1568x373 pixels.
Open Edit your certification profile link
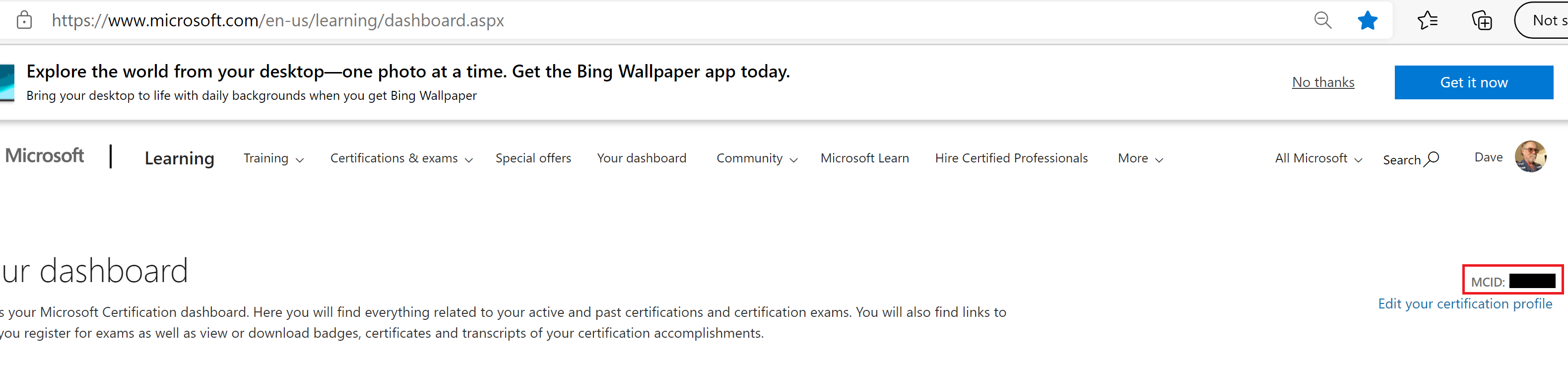pos(1464,303)
